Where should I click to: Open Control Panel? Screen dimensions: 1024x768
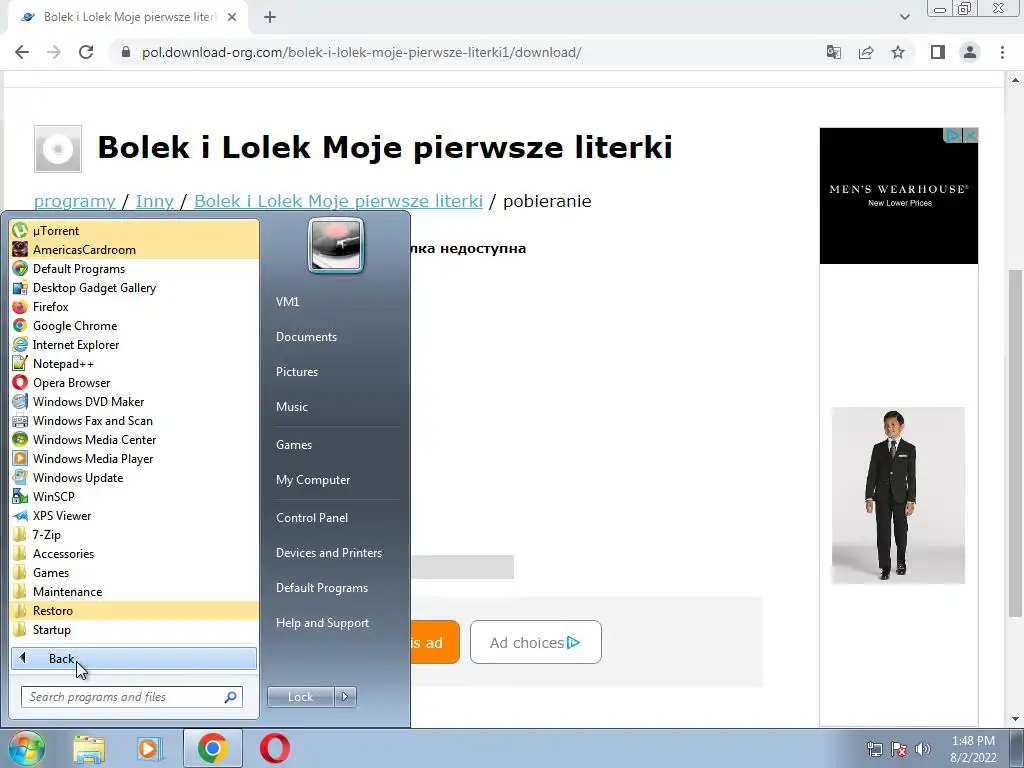coord(312,518)
